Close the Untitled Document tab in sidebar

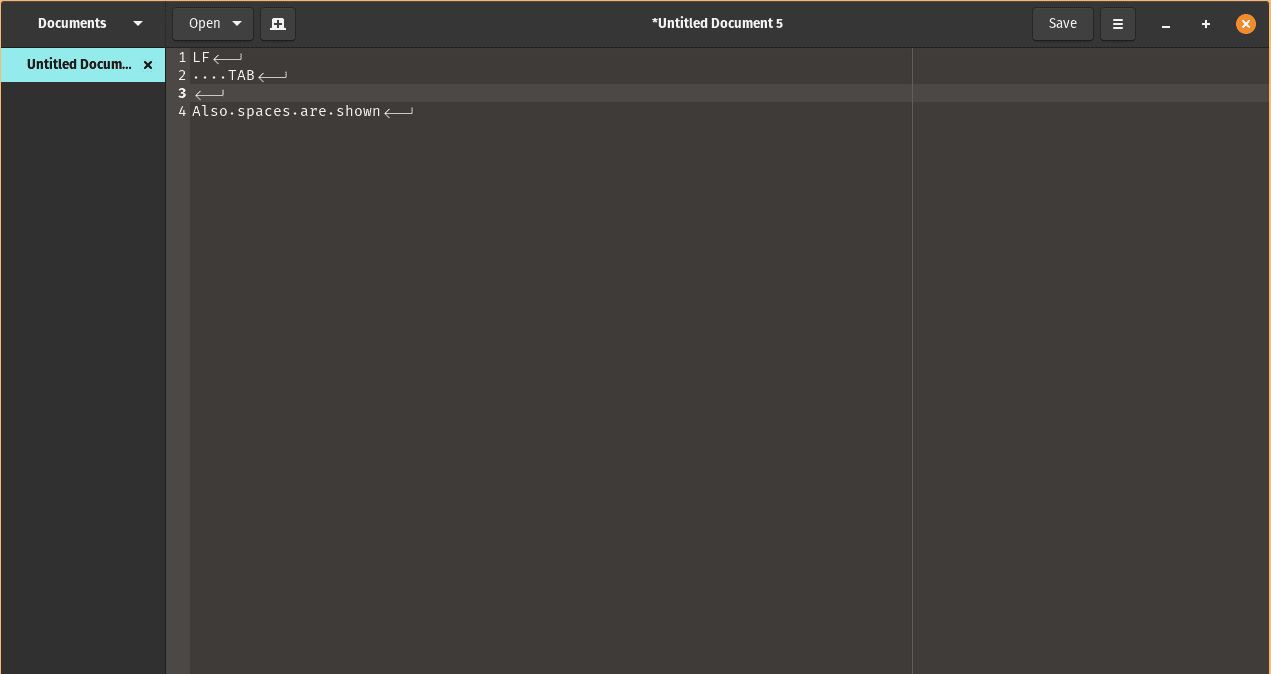(148, 65)
